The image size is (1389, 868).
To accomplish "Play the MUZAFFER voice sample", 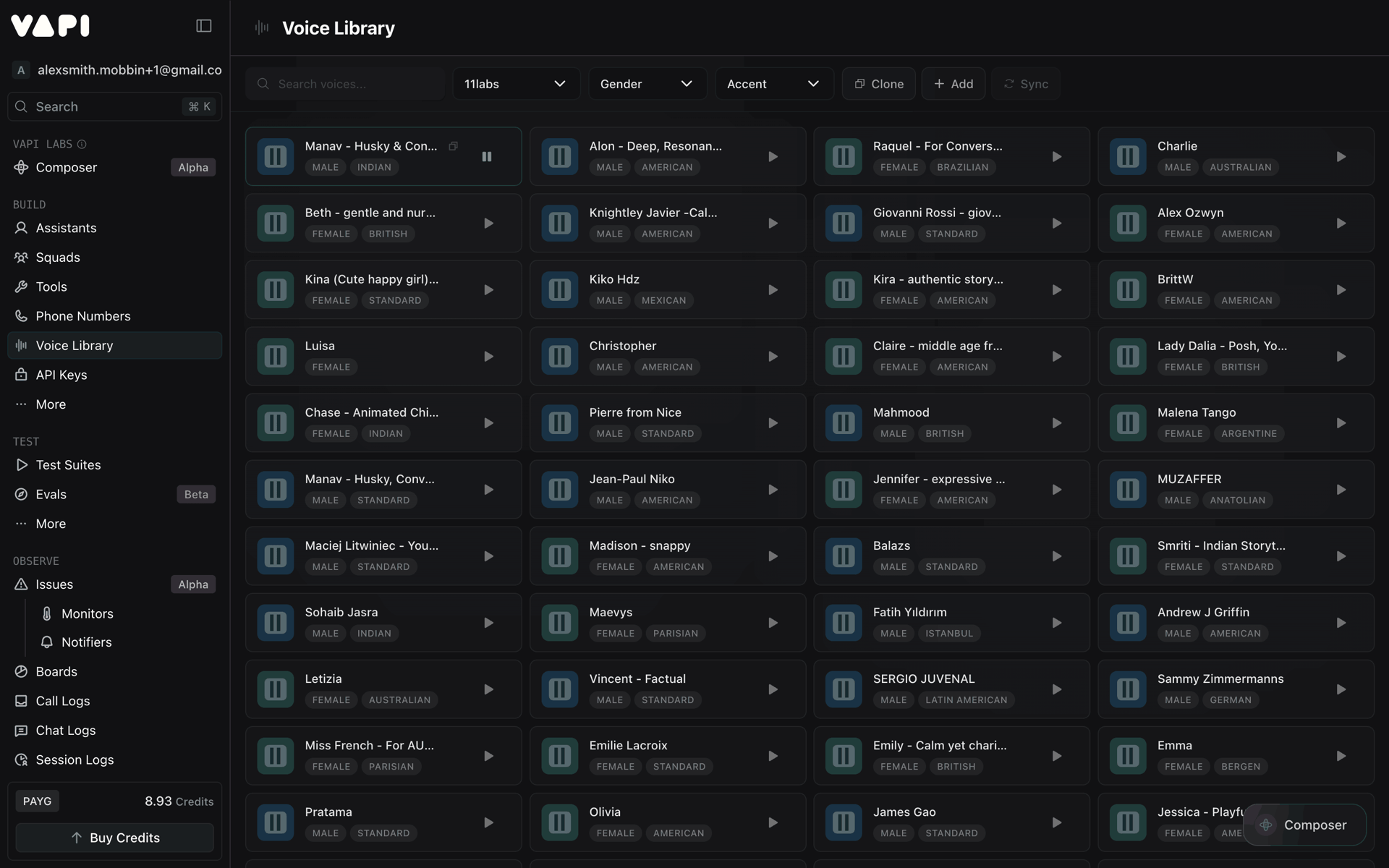I will click(x=1341, y=489).
